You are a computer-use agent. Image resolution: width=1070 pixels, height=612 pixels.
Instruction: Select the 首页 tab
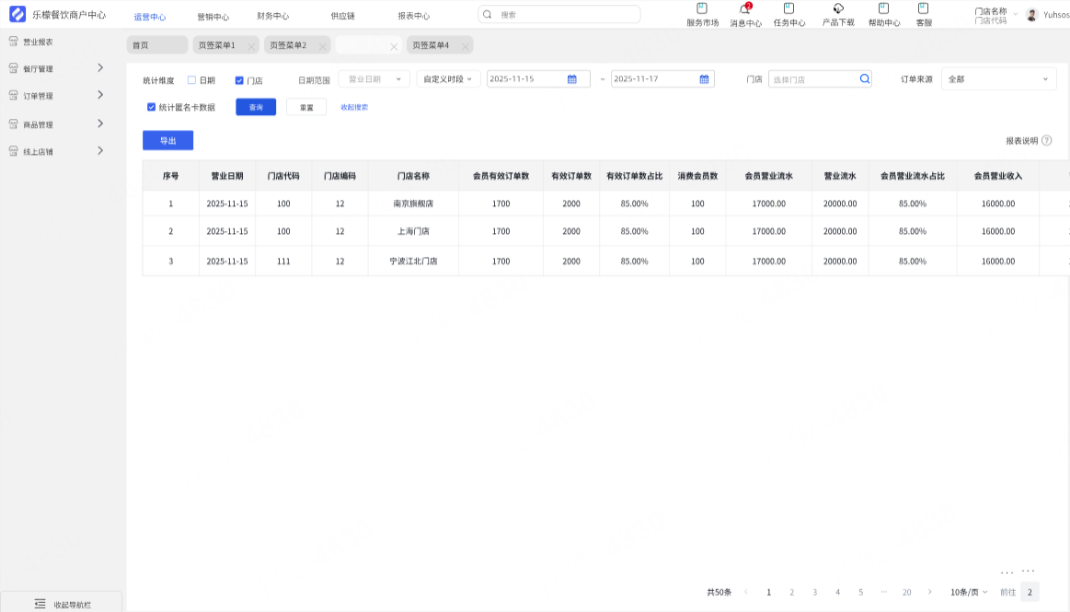(157, 45)
